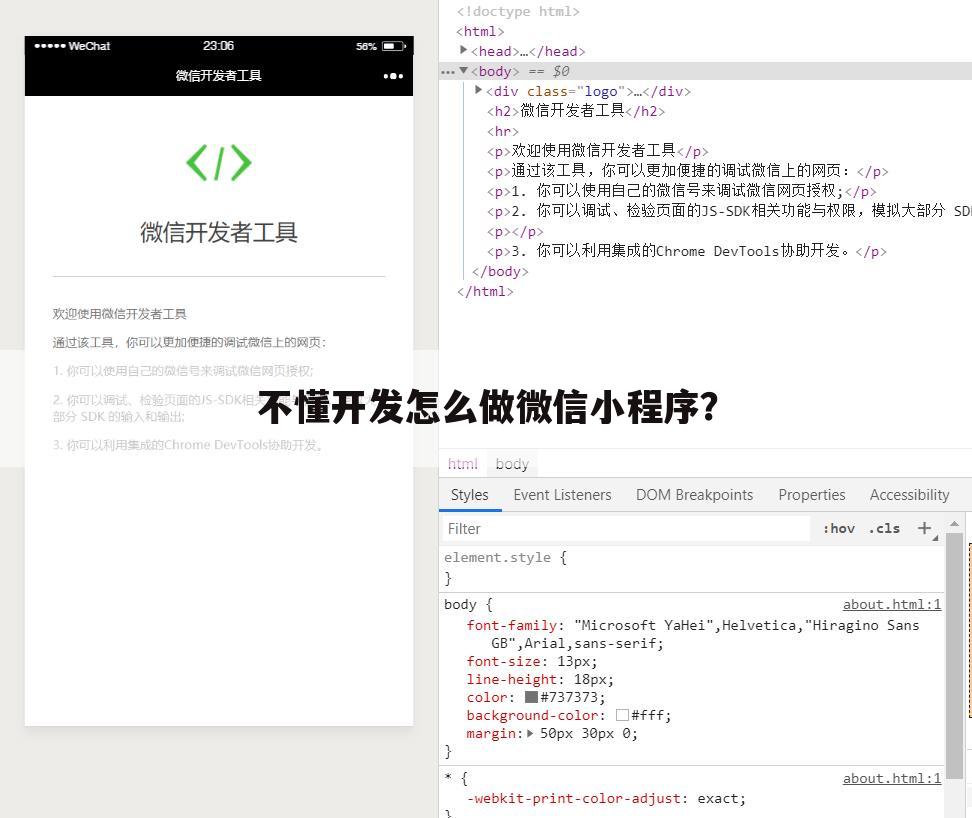
Task: Click the green code logo icon
Action: click(x=219, y=162)
